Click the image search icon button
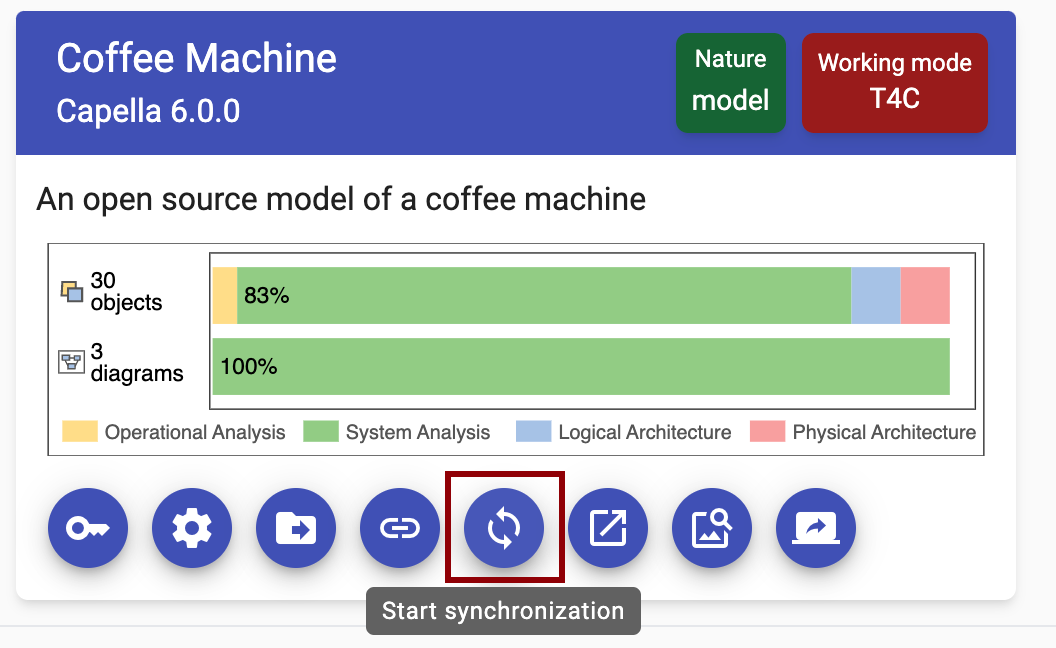 pyautogui.click(x=712, y=528)
